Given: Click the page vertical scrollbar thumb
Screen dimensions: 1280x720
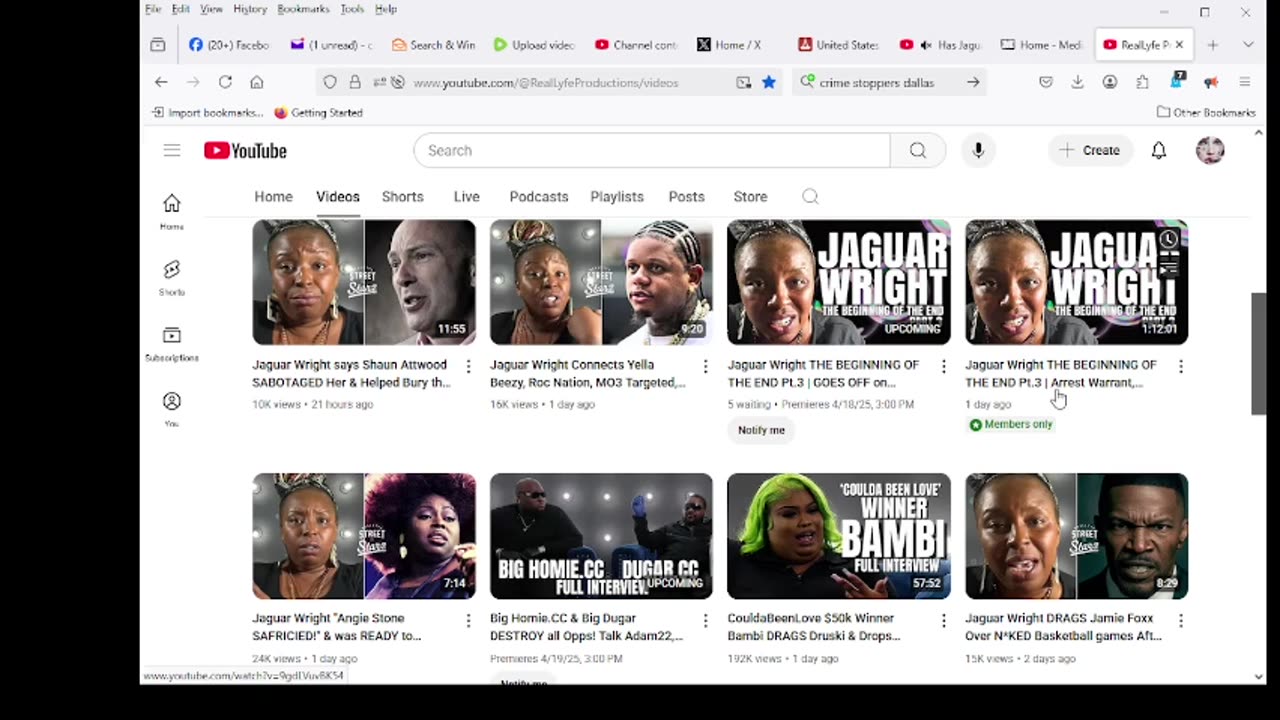Looking at the screenshot, I should [x=1258, y=353].
